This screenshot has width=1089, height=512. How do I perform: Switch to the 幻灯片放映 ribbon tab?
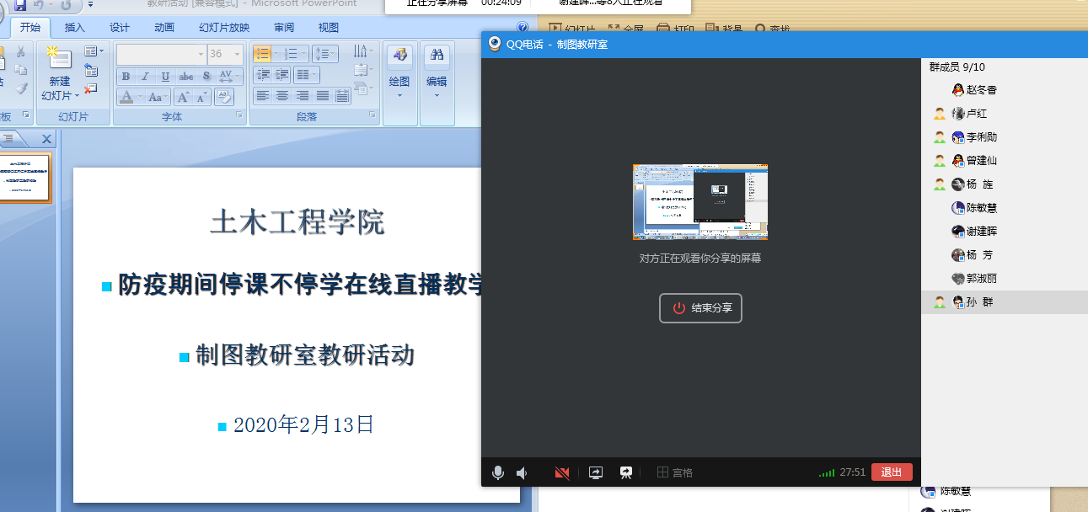click(x=224, y=28)
